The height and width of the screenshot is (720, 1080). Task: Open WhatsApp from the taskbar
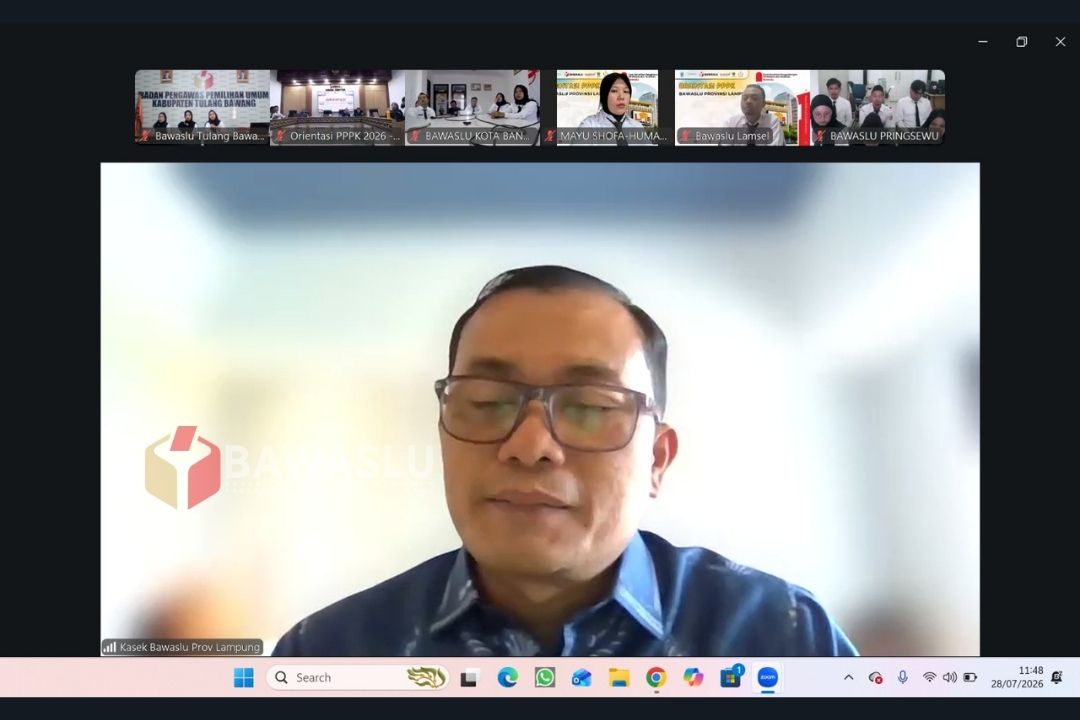pyautogui.click(x=545, y=678)
